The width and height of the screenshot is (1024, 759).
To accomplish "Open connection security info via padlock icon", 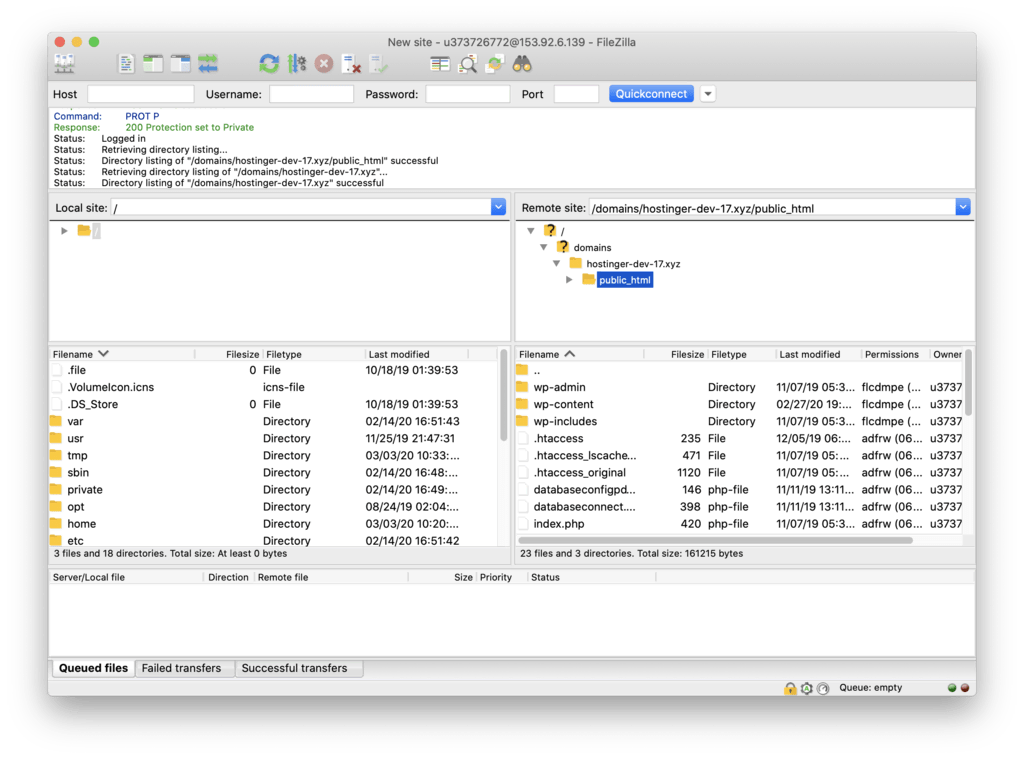I will (x=790, y=688).
